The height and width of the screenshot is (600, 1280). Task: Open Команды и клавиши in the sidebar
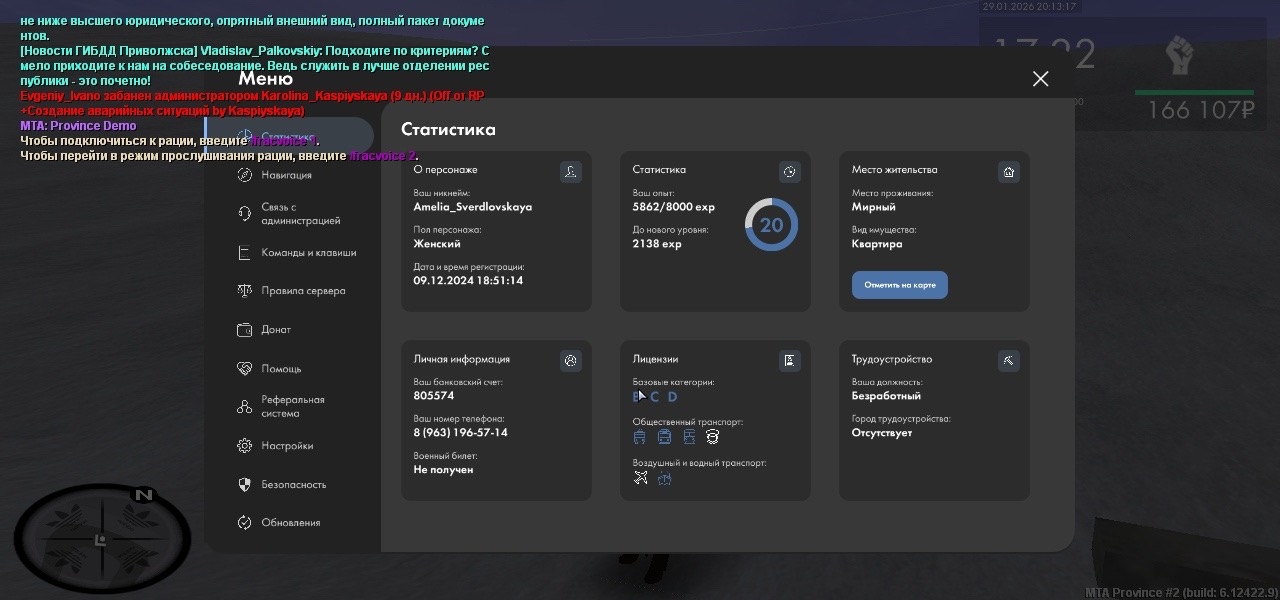coord(296,253)
